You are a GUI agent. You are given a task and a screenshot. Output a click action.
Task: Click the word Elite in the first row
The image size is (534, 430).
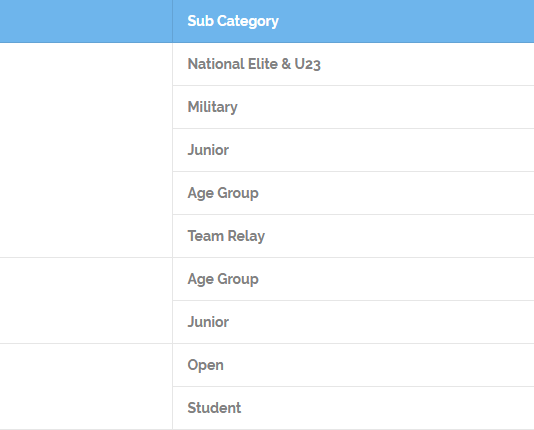(x=263, y=64)
